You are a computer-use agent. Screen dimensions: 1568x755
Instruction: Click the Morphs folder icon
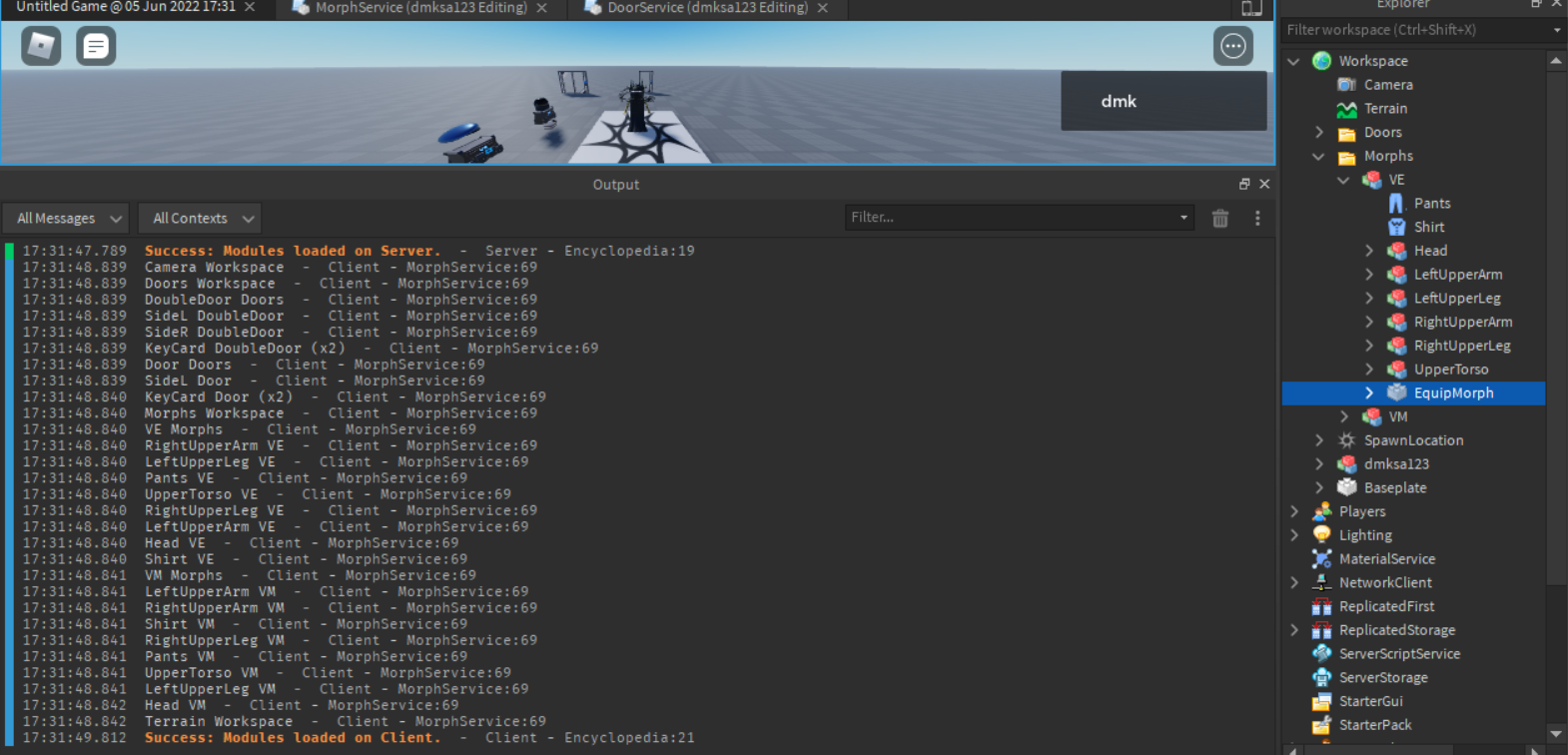1347,157
